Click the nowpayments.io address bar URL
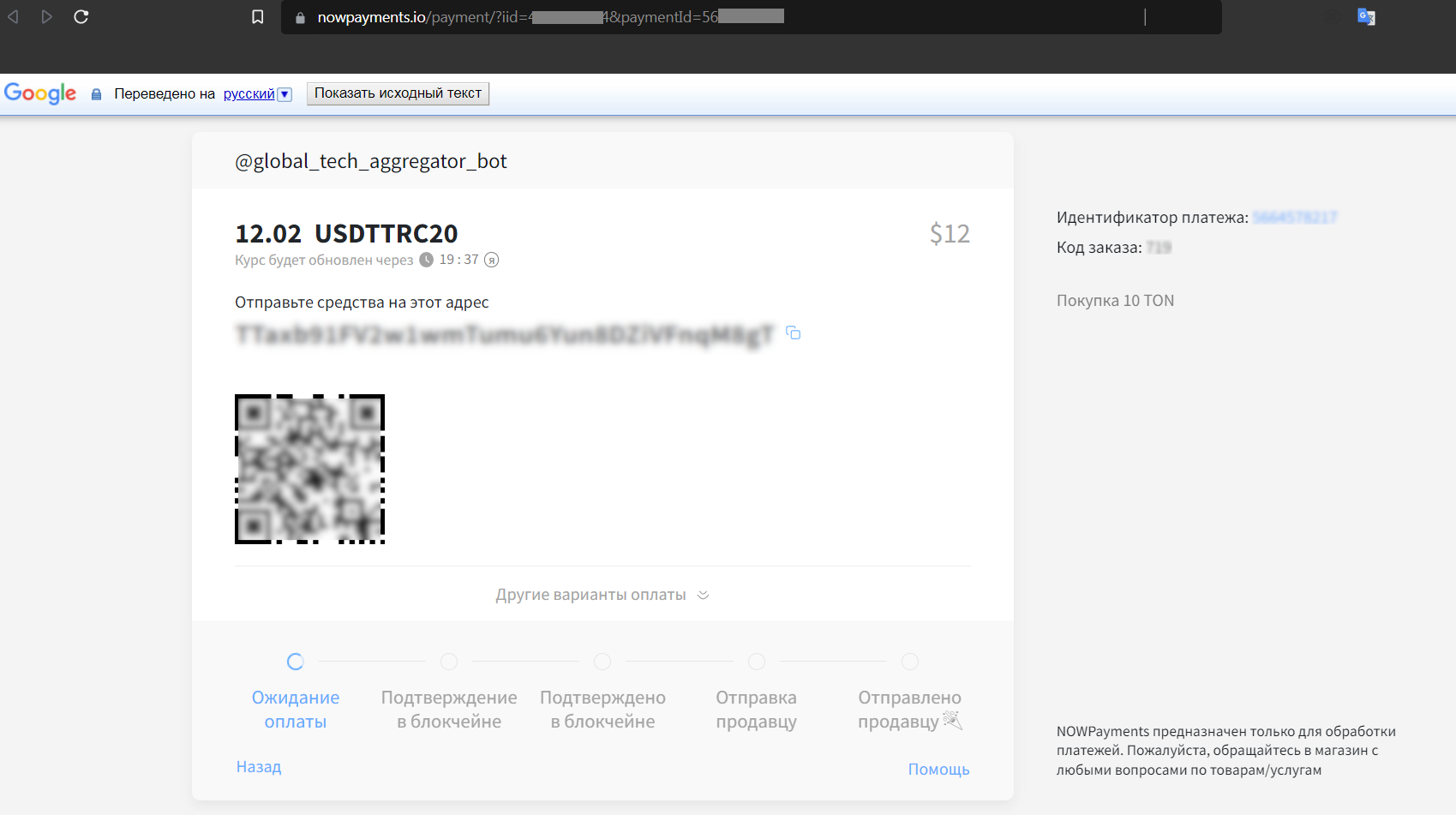 coord(550,17)
